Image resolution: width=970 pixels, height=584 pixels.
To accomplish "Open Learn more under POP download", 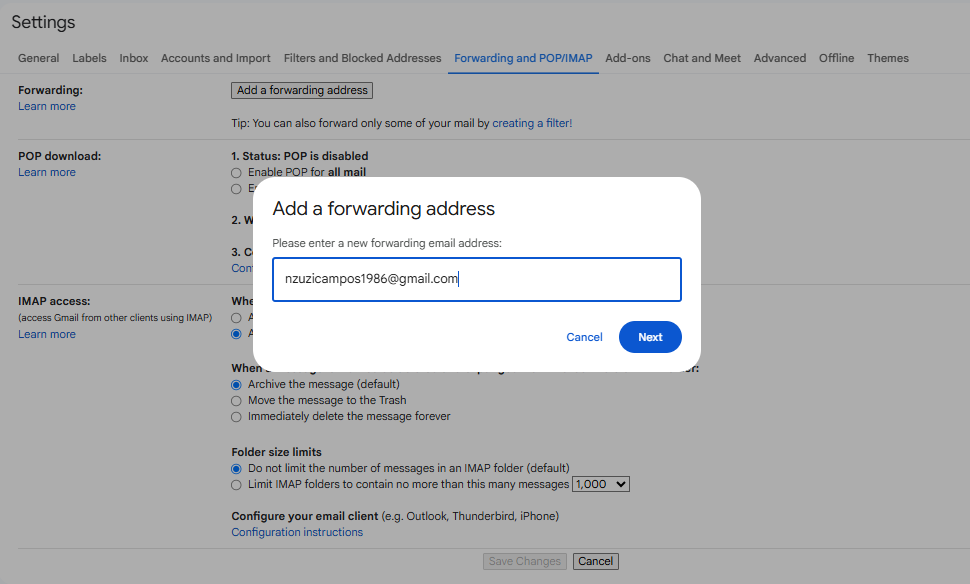I will 47,172.
